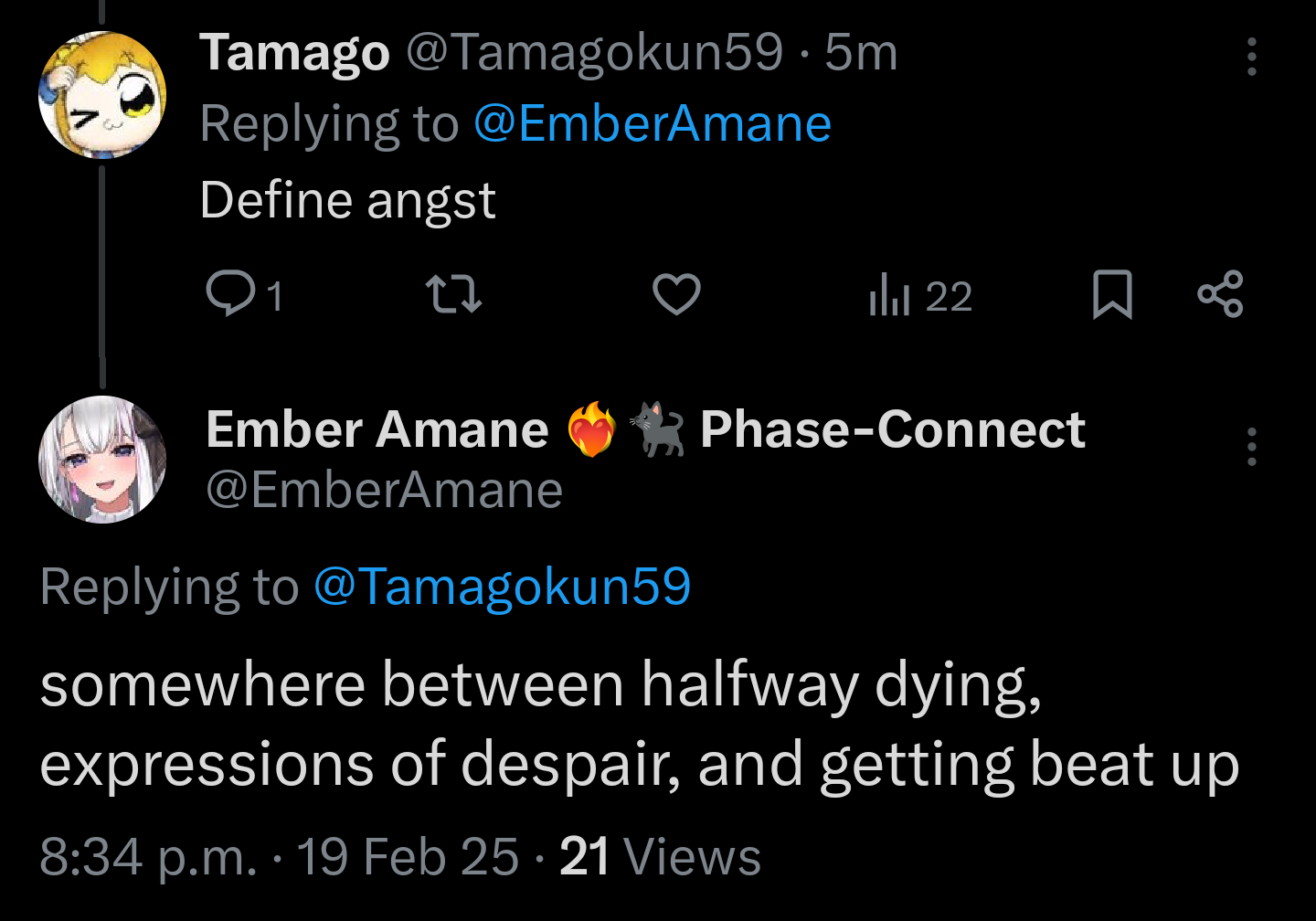Click the gray @Tamagokun59 handle
This screenshot has height=921, width=1316.
[594, 53]
